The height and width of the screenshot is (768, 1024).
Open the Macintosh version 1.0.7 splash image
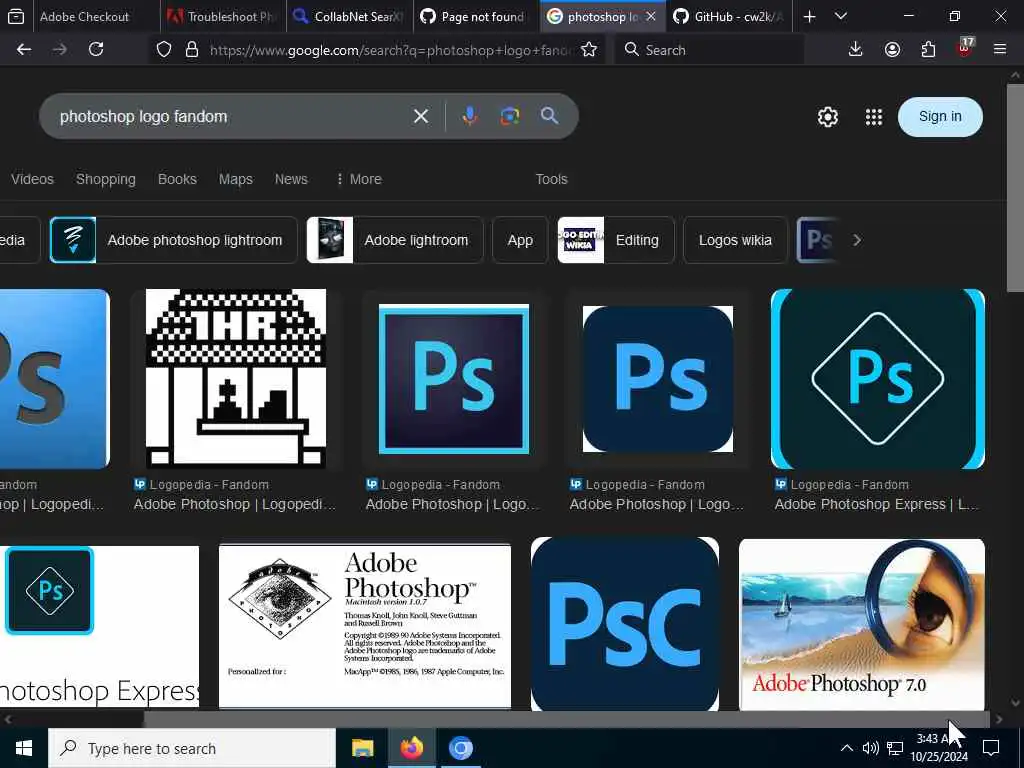click(x=364, y=626)
